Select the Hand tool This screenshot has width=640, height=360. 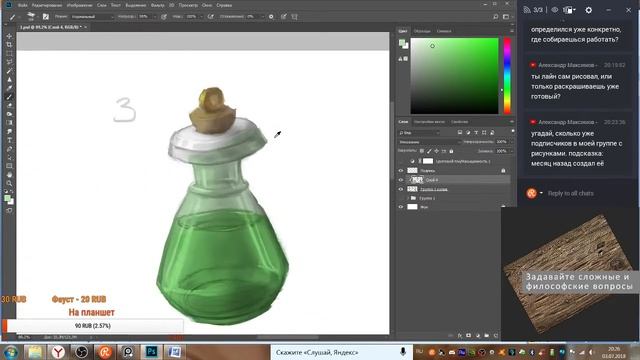pos(9,175)
